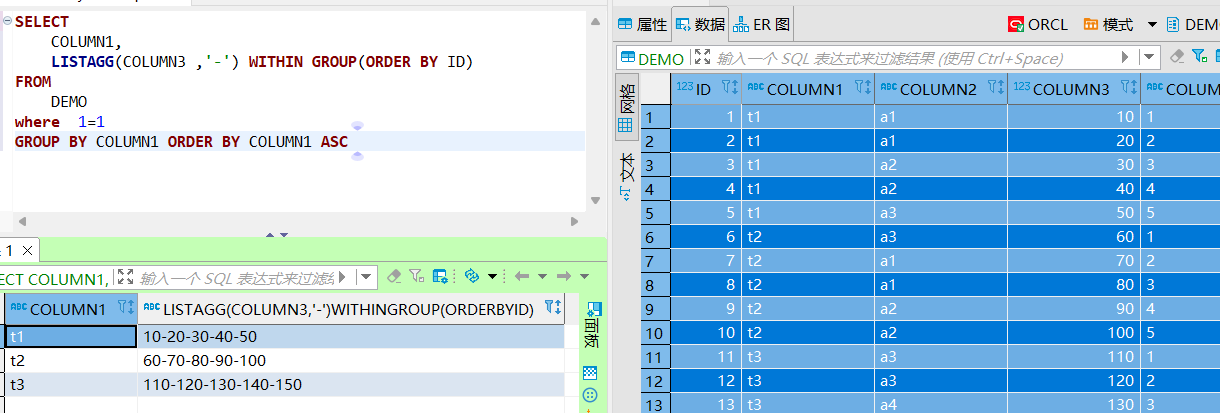Expand the result filter panel icon

(x=124, y=277)
